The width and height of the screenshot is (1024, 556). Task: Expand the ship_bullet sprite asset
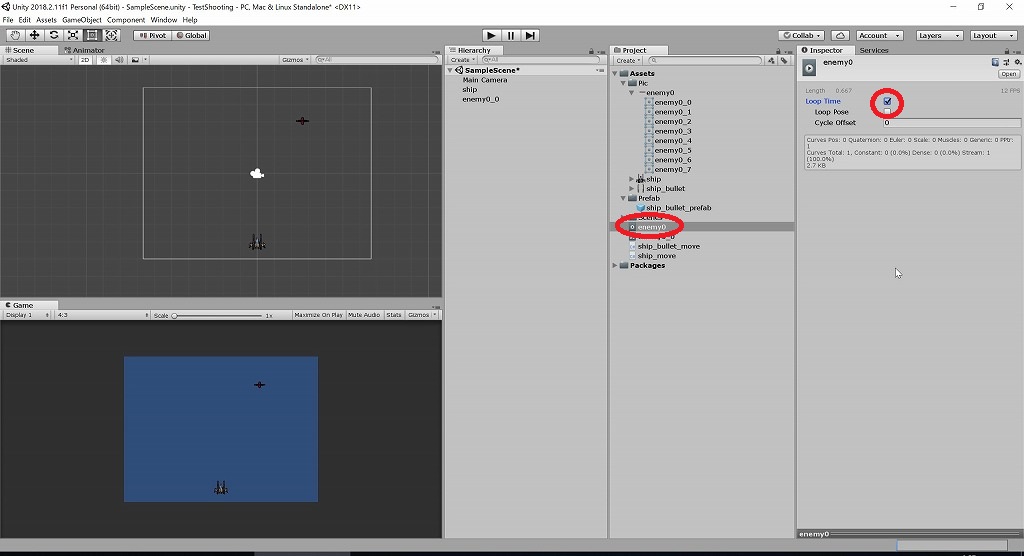pos(632,189)
